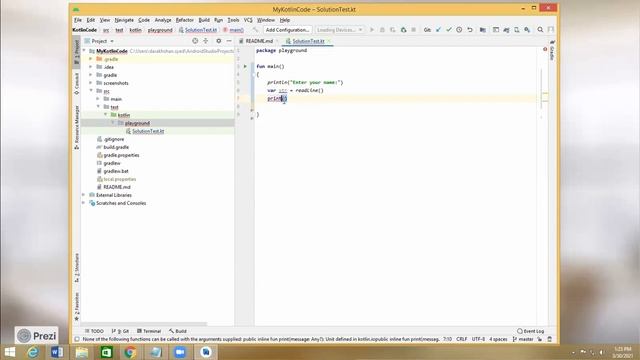The image size is (640, 360).
Task: Hide the Project panel with minus icon
Action: point(229,41)
